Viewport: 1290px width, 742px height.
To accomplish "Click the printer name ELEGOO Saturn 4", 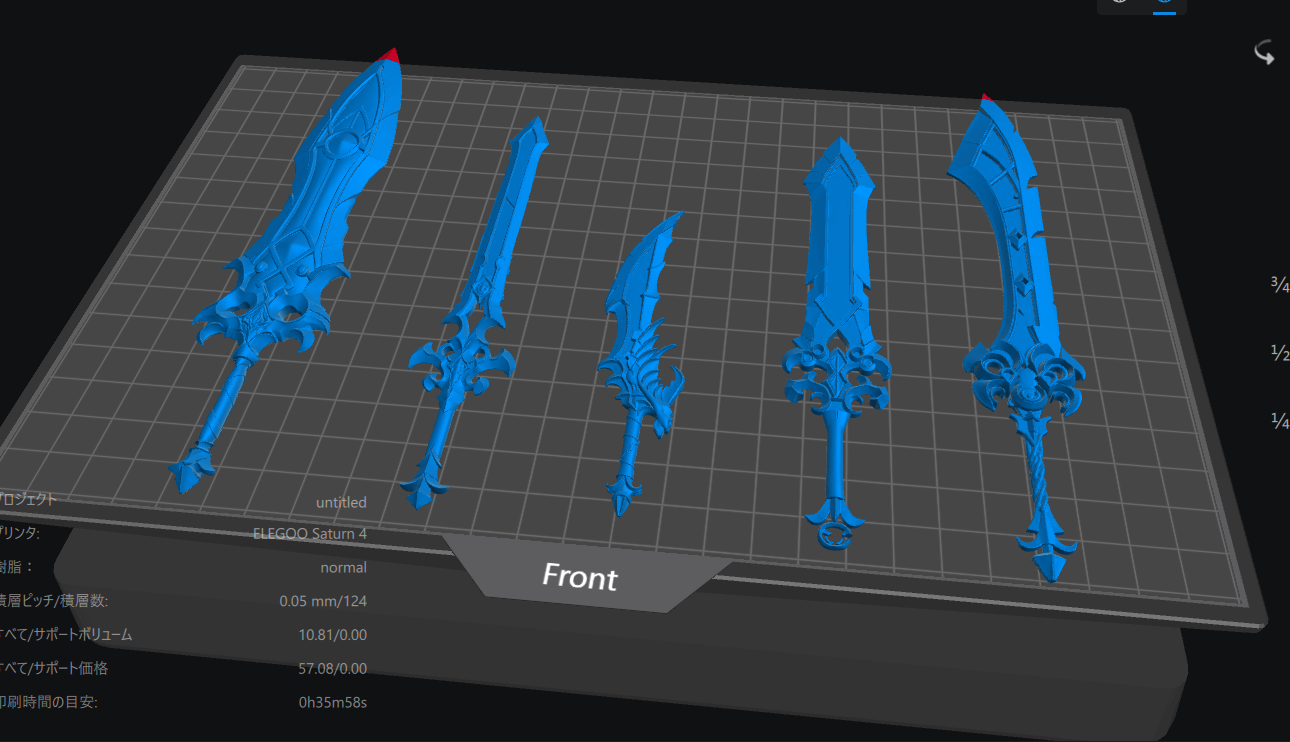I will 310,534.
